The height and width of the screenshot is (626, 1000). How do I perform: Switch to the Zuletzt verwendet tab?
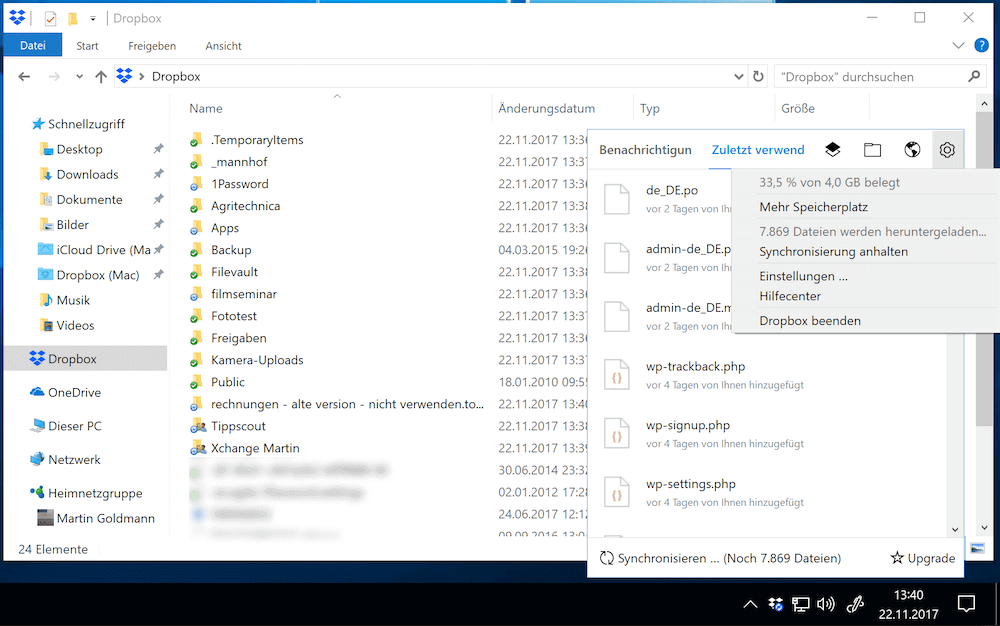tap(758, 150)
